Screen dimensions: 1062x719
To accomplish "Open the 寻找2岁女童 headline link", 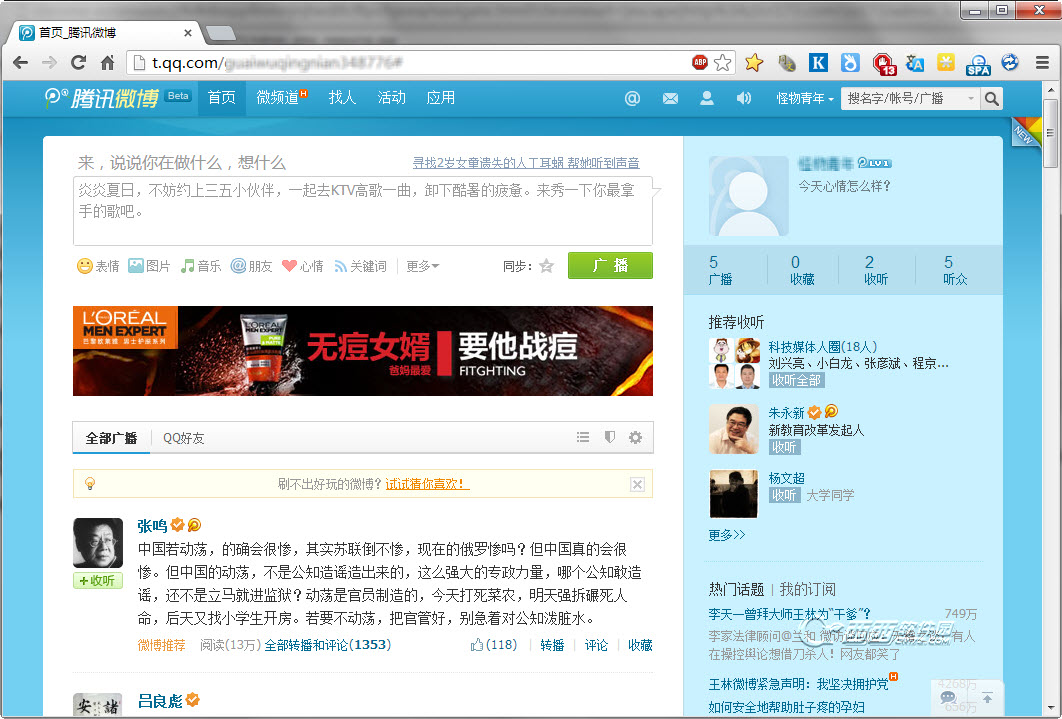I will coord(526,162).
